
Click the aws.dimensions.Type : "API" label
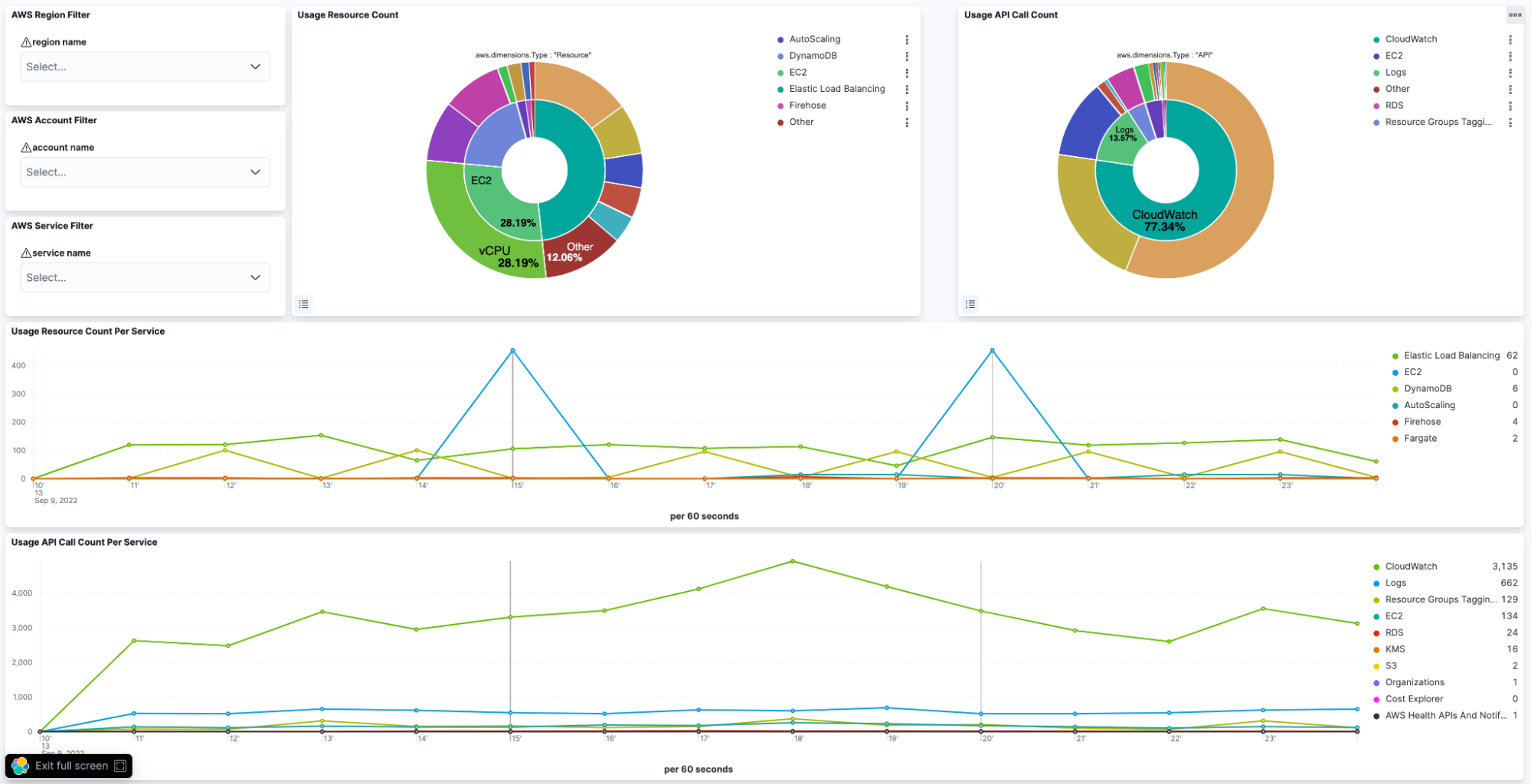point(1164,55)
